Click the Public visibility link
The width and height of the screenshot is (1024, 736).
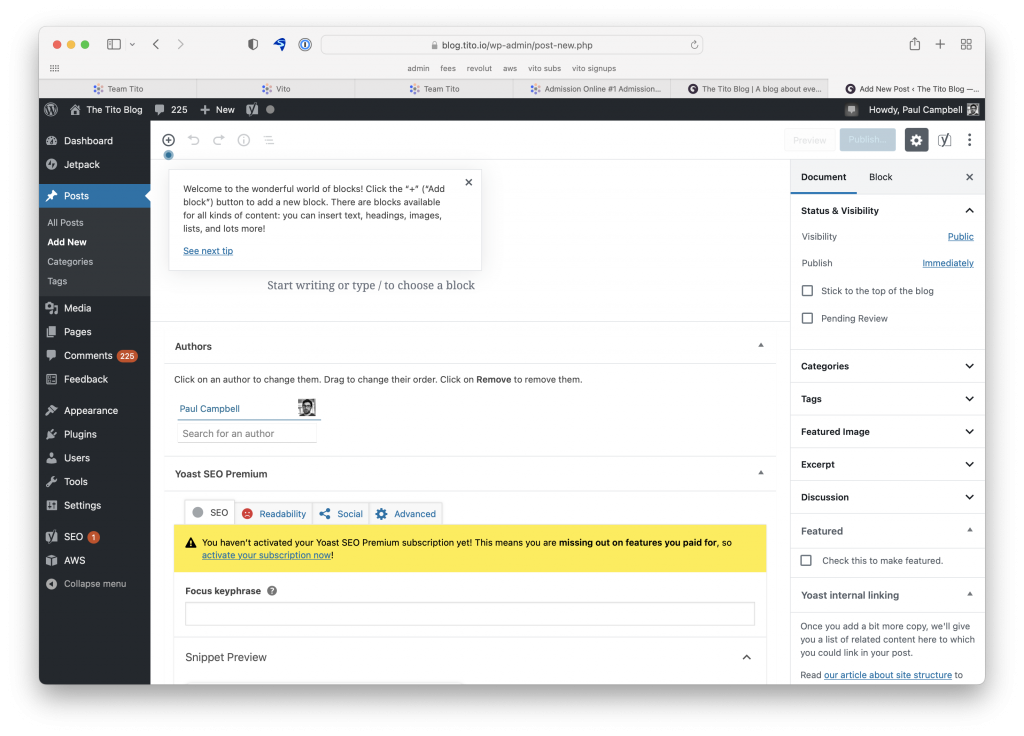pos(961,236)
